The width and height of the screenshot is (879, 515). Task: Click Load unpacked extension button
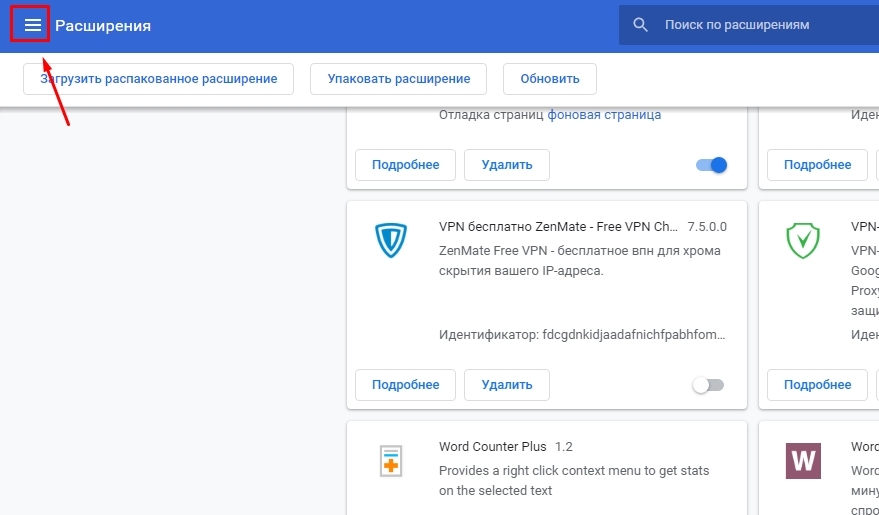pyautogui.click(x=158, y=79)
